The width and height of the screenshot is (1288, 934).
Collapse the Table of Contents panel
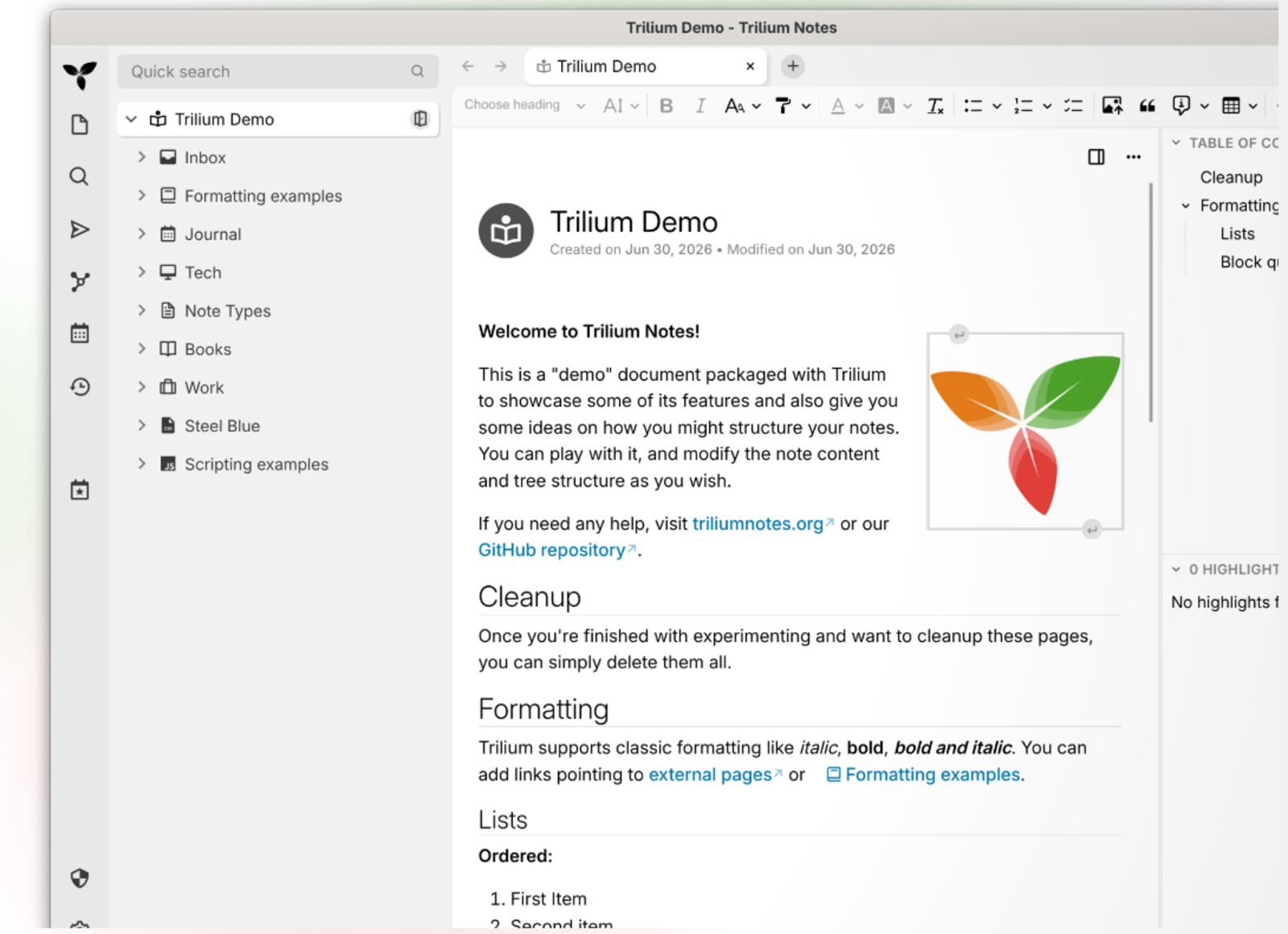1176,143
